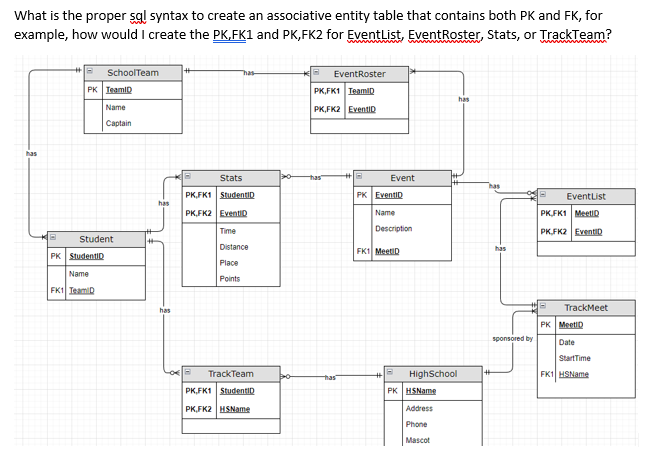Click EventID field in EventRoster table
The image size is (648, 452).
[x=362, y=109]
